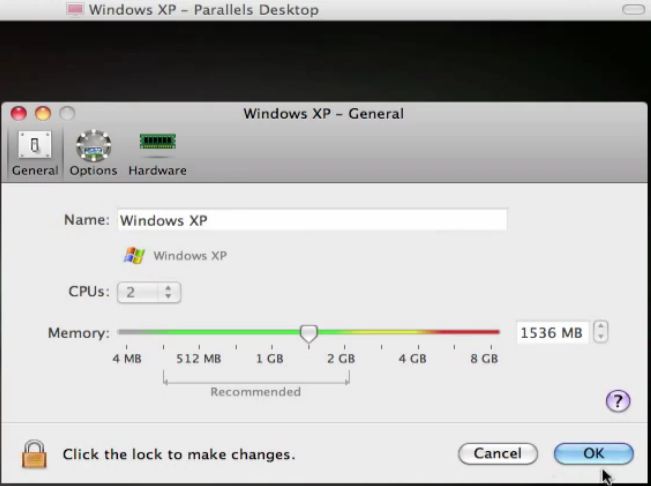Open the General settings pane
This screenshot has width=651, height=486.
point(35,154)
